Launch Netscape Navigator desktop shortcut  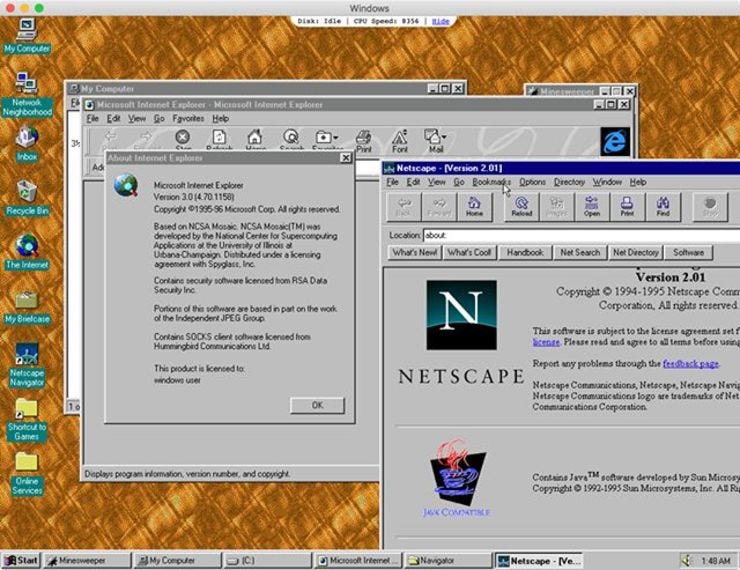(27, 365)
